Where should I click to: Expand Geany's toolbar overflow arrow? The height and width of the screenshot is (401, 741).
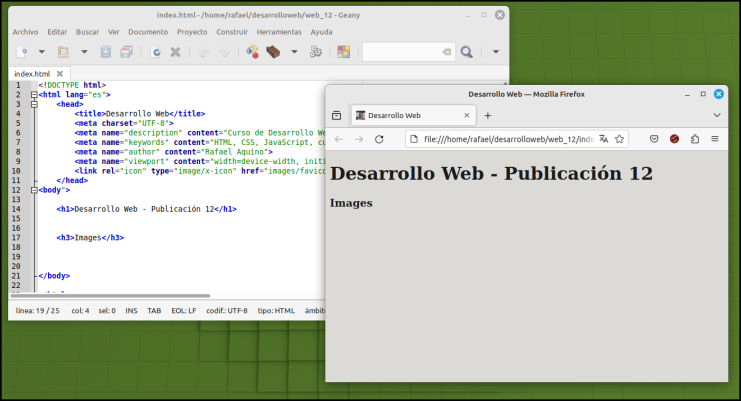click(x=496, y=52)
